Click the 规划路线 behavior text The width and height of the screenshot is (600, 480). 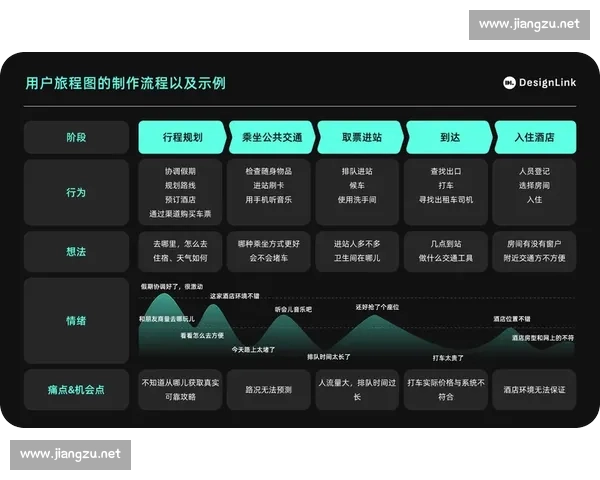tap(180, 185)
